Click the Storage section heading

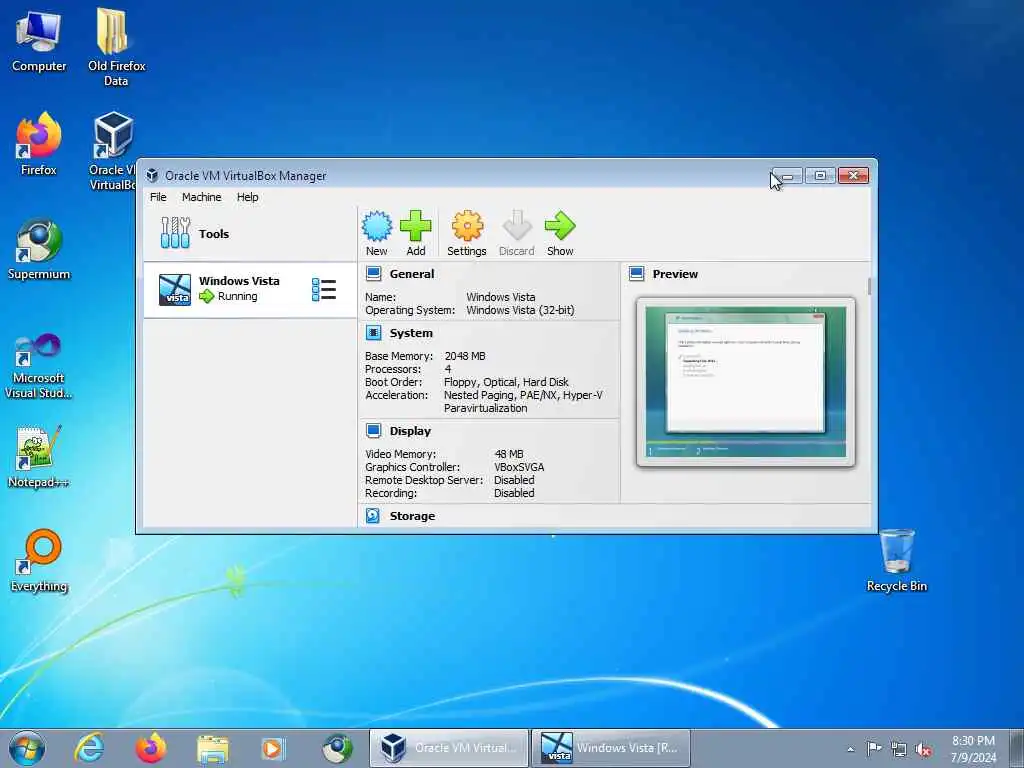[412, 516]
